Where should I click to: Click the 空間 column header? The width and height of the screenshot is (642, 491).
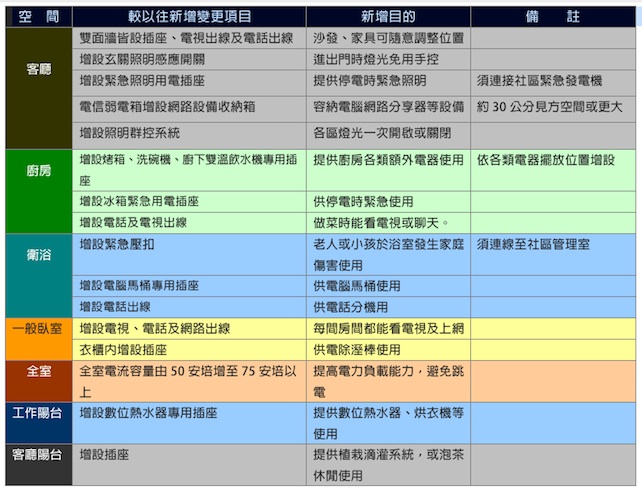coord(38,17)
